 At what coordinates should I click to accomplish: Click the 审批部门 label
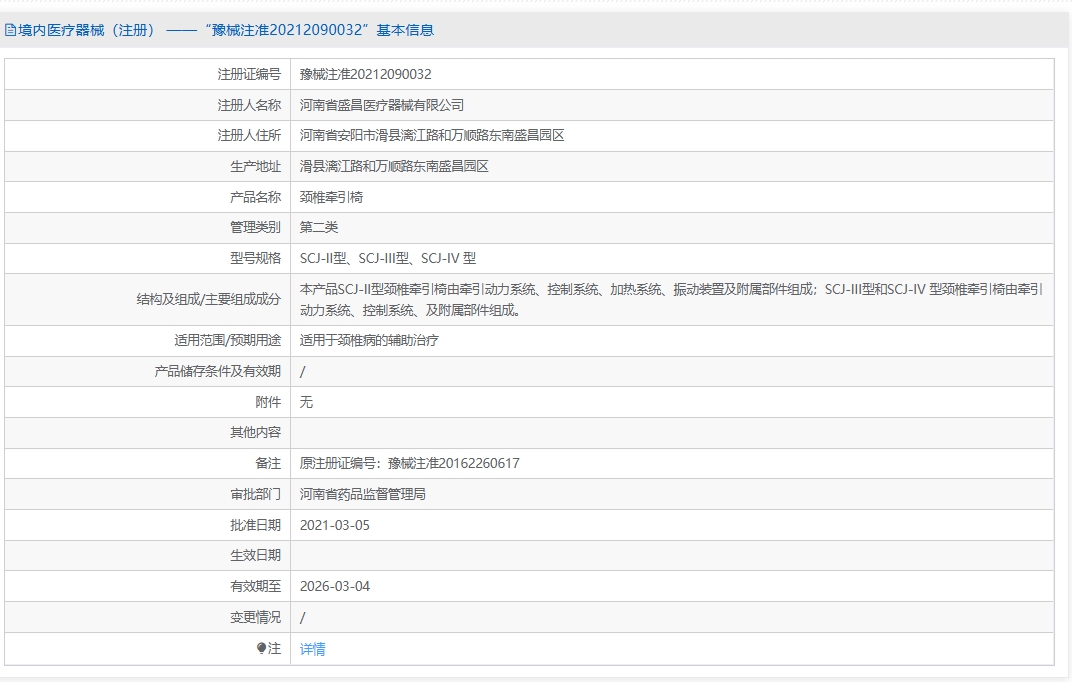click(x=256, y=494)
